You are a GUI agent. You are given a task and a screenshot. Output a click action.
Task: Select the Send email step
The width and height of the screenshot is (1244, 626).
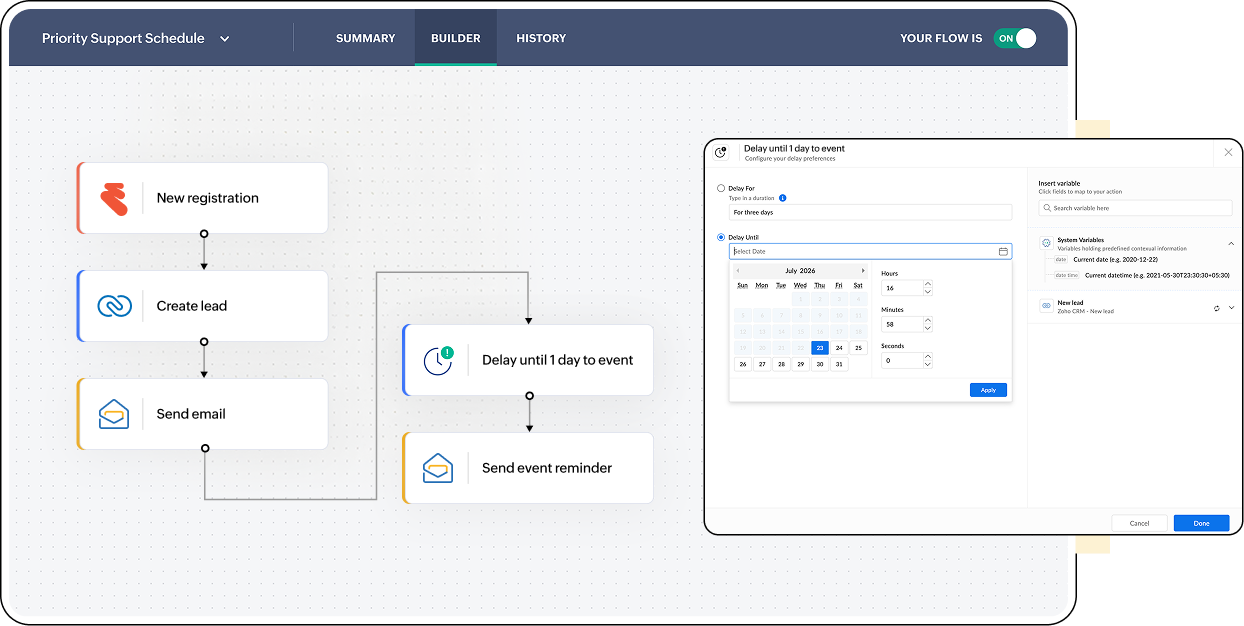[x=203, y=414]
